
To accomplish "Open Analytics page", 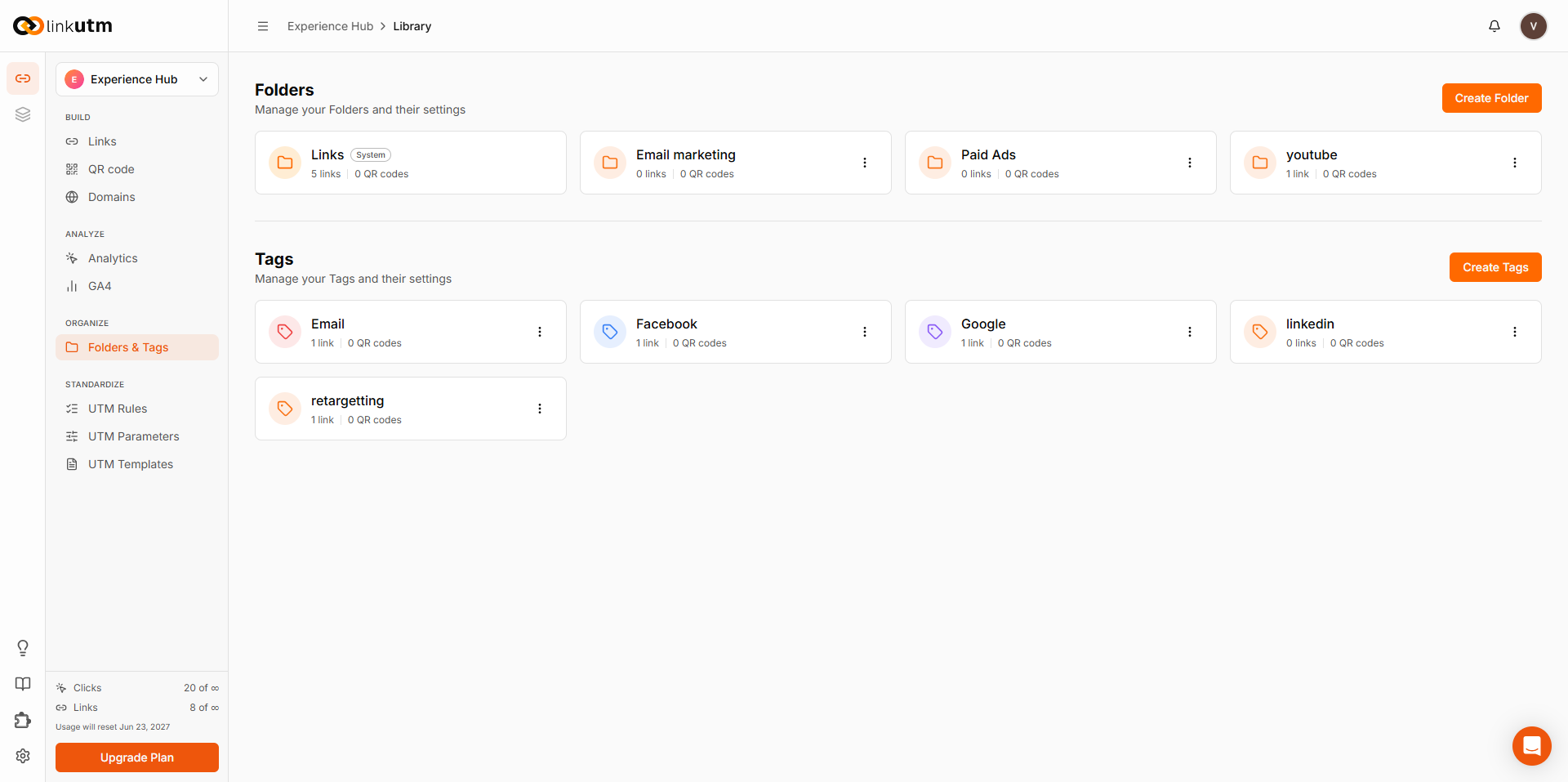I will pyautogui.click(x=137, y=258).
